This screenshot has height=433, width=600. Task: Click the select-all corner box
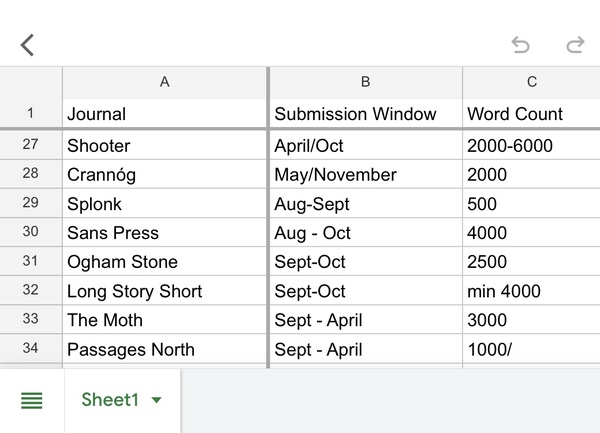(x=31, y=83)
